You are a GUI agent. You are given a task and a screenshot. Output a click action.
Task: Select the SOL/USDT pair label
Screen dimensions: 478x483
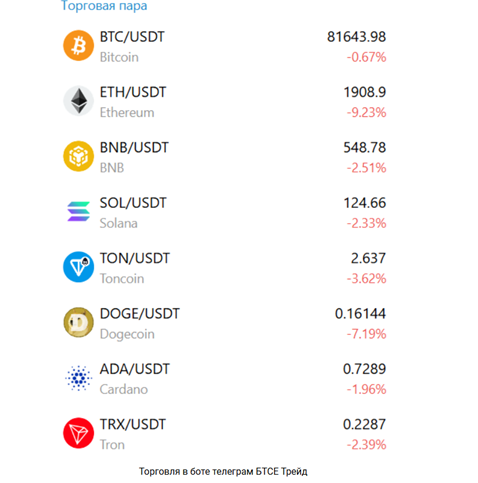pyautogui.click(x=133, y=203)
